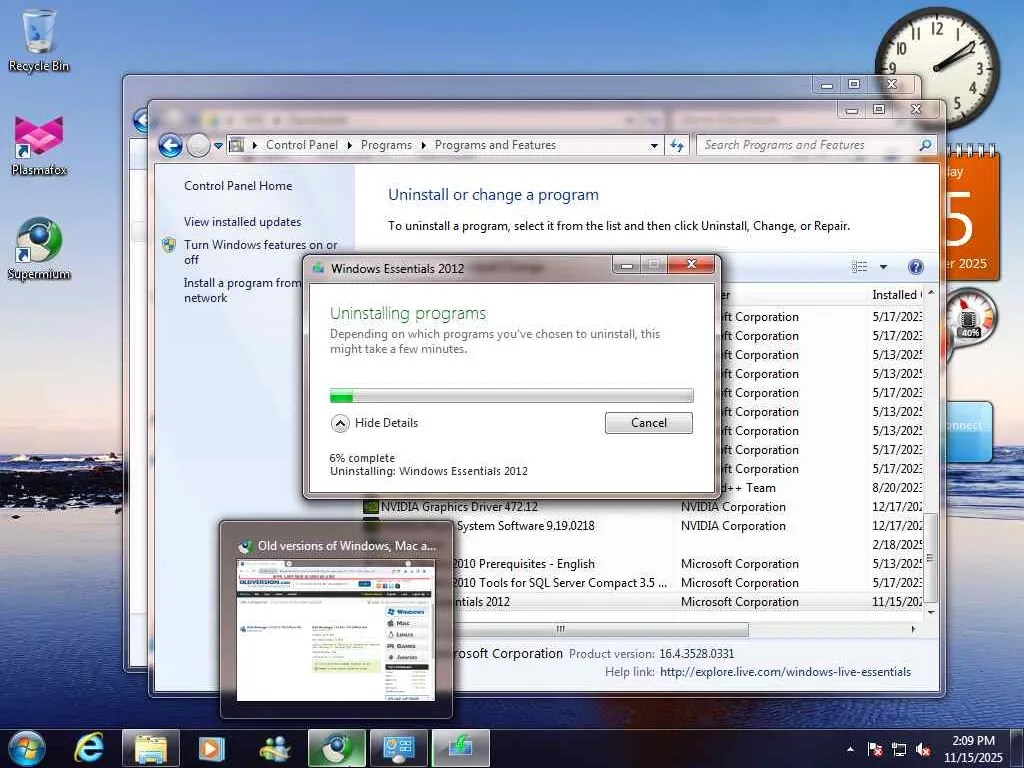Click the Forward arrow button in Control Panel
This screenshot has height=768, width=1024.
click(199, 145)
